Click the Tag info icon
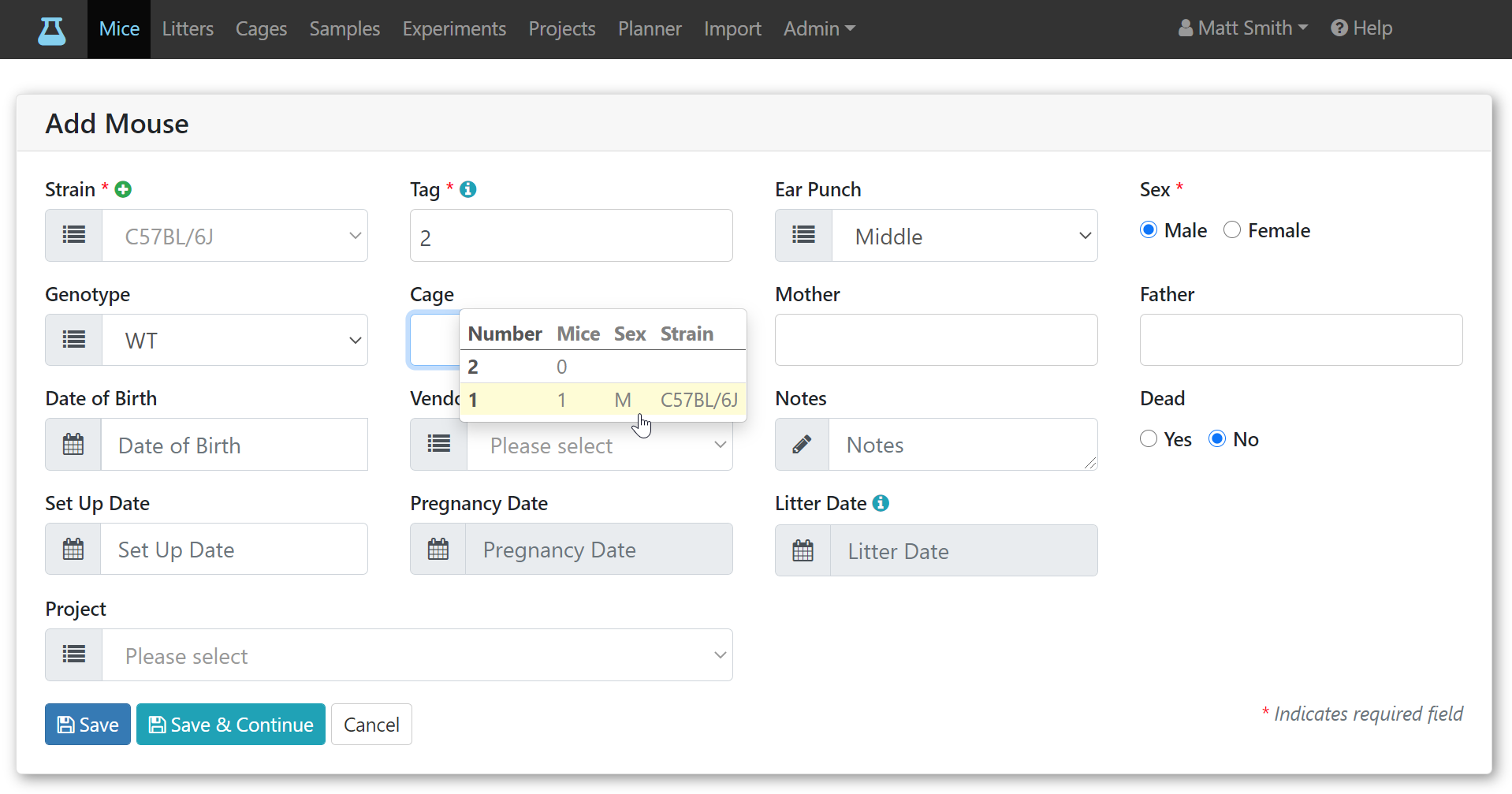This screenshot has height=794, width=1512. [468, 189]
